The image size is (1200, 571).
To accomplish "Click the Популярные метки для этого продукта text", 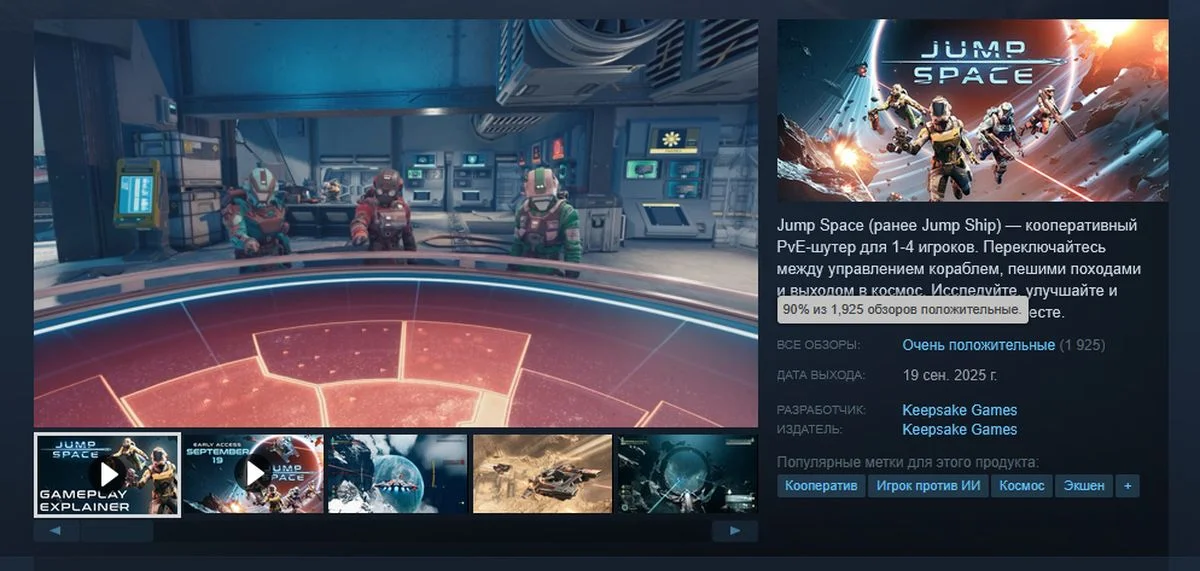I will click(908, 462).
